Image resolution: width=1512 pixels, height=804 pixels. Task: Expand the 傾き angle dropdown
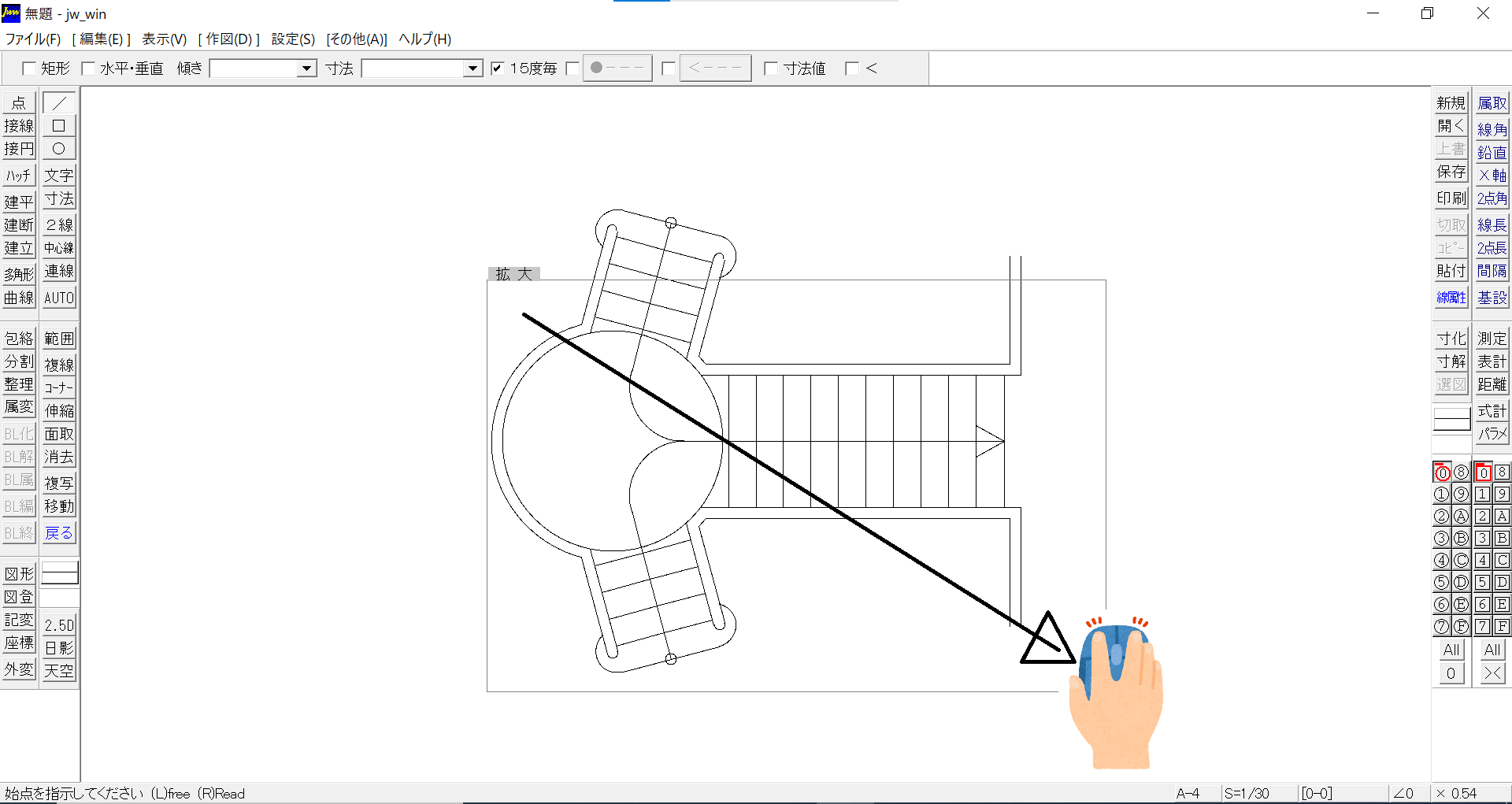(x=306, y=69)
